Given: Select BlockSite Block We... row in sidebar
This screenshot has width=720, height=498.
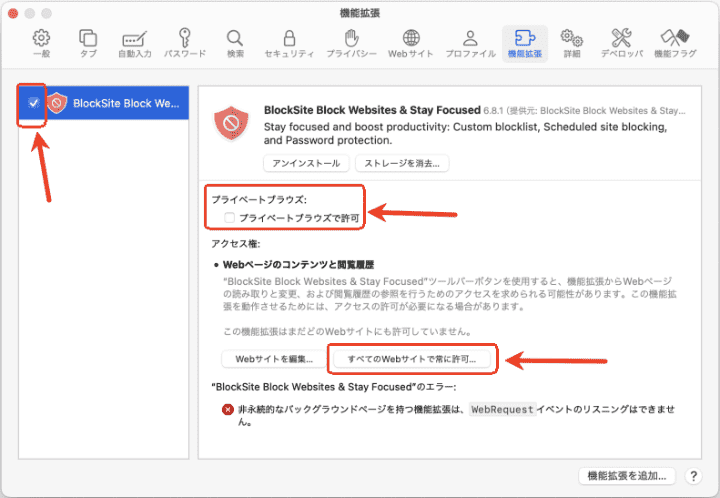Looking at the screenshot, I should (104, 103).
